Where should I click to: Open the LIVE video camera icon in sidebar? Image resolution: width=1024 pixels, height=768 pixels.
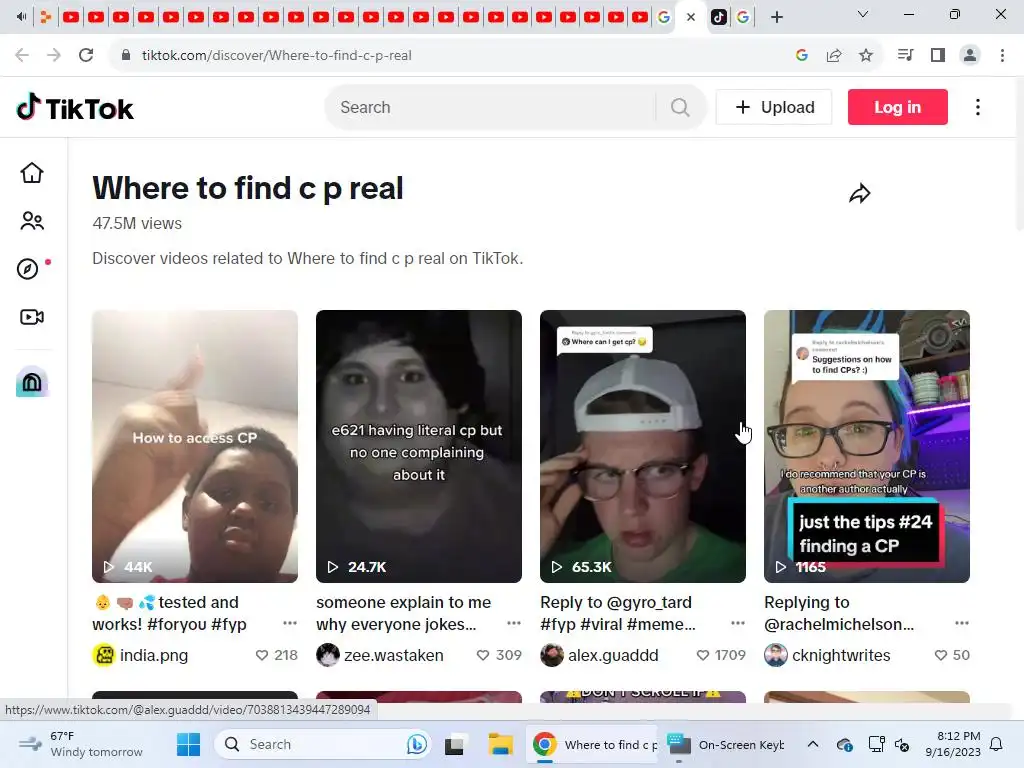[31, 317]
